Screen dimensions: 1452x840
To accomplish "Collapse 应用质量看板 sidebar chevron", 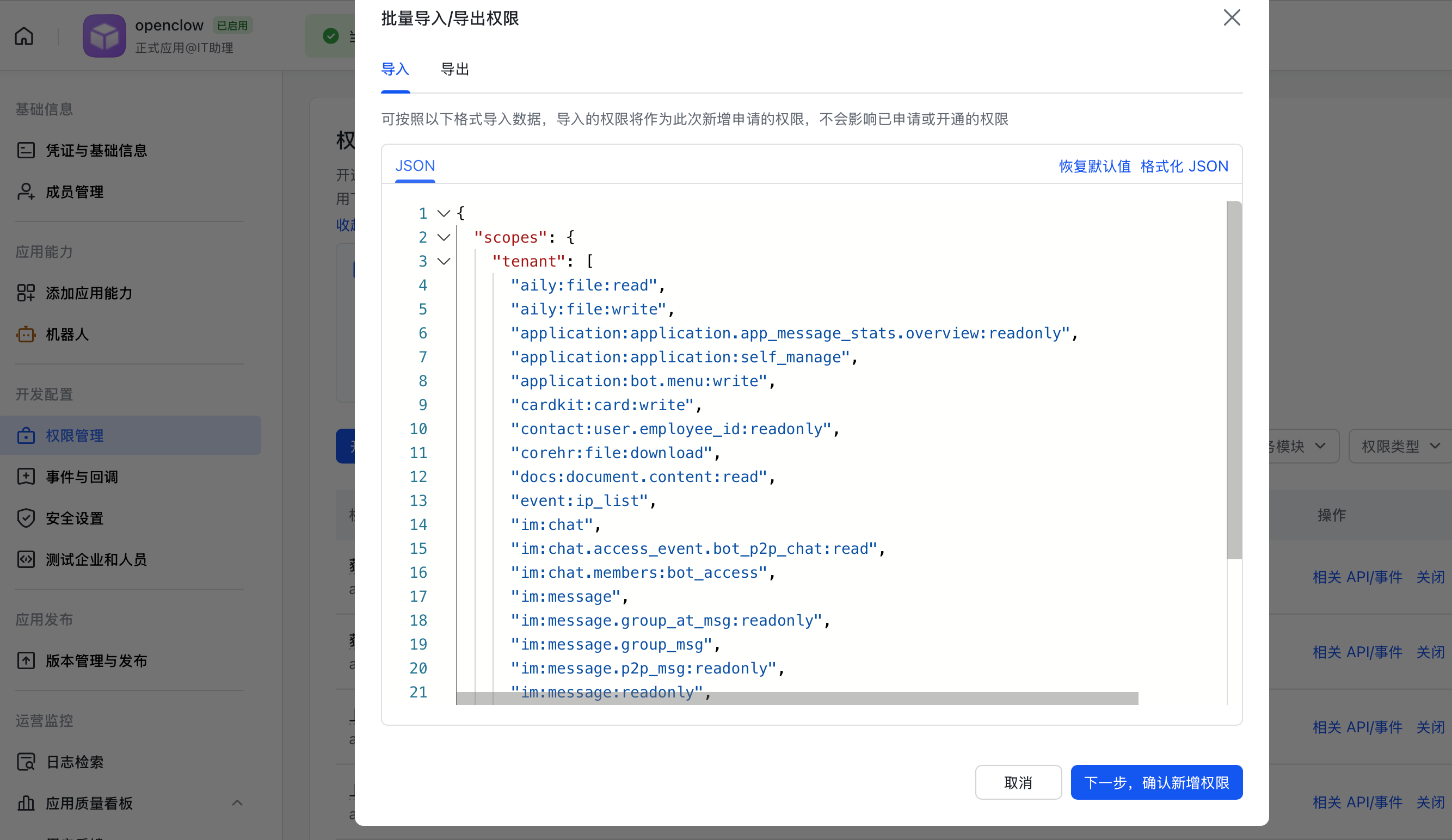I will [237, 802].
